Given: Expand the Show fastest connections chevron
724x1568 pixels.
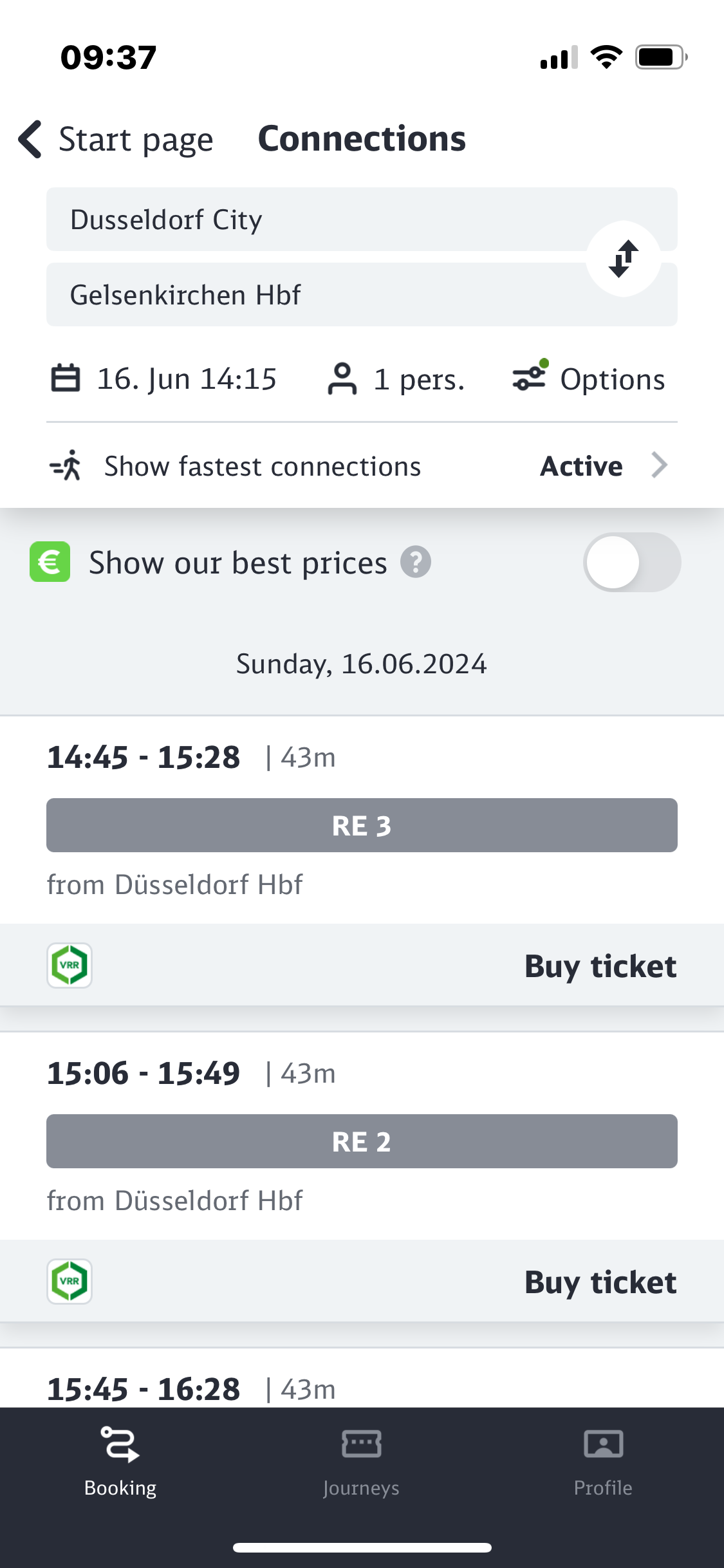Looking at the screenshot, I should click(x=659, y=465).
